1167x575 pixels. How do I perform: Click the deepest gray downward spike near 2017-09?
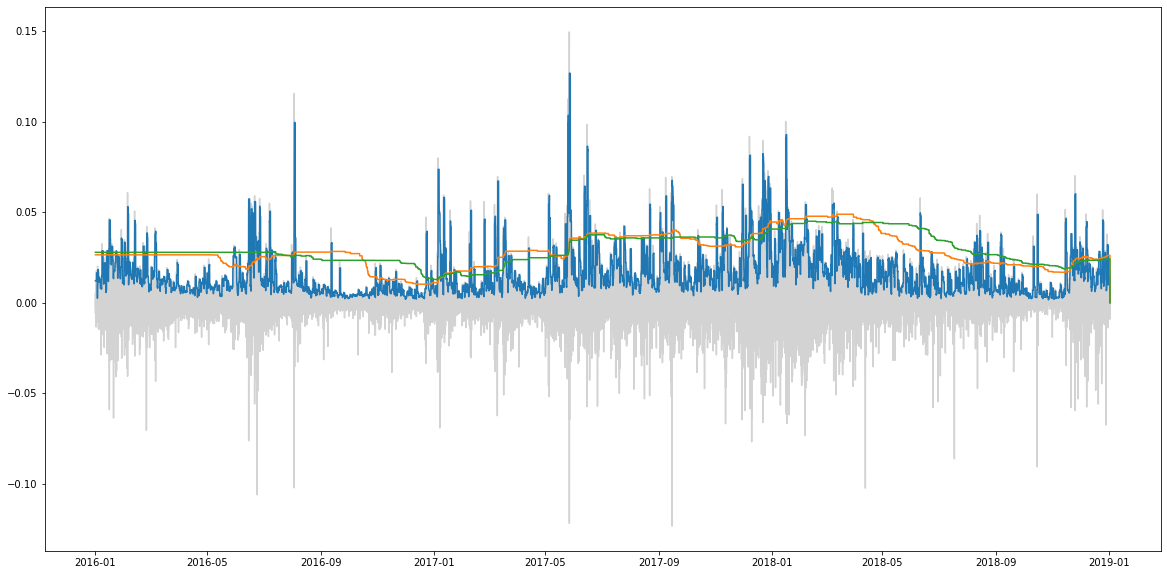(672, 525)
